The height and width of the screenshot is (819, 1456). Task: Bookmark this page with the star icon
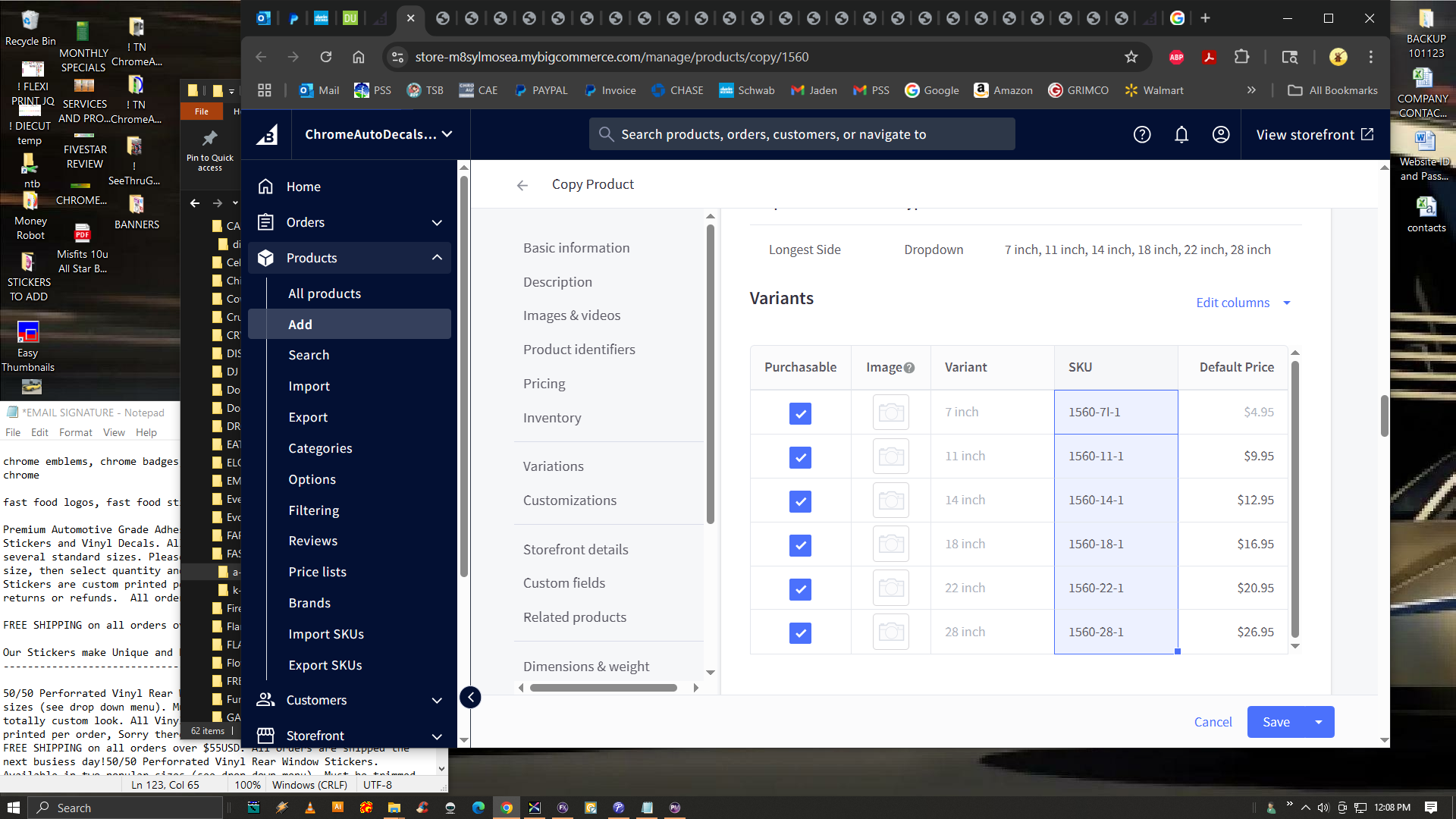click(x=1131, y=57)
